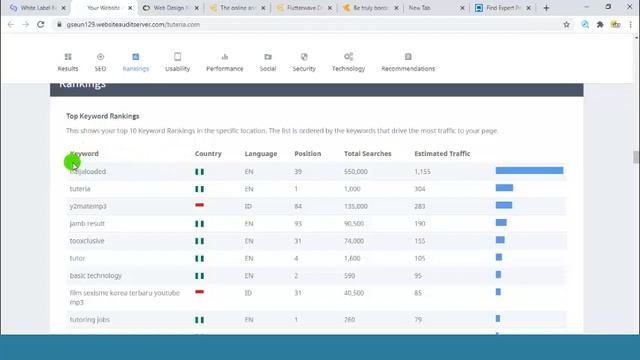Open the Security section icon
Screen dimensions: 640x360
click(304, 57)
